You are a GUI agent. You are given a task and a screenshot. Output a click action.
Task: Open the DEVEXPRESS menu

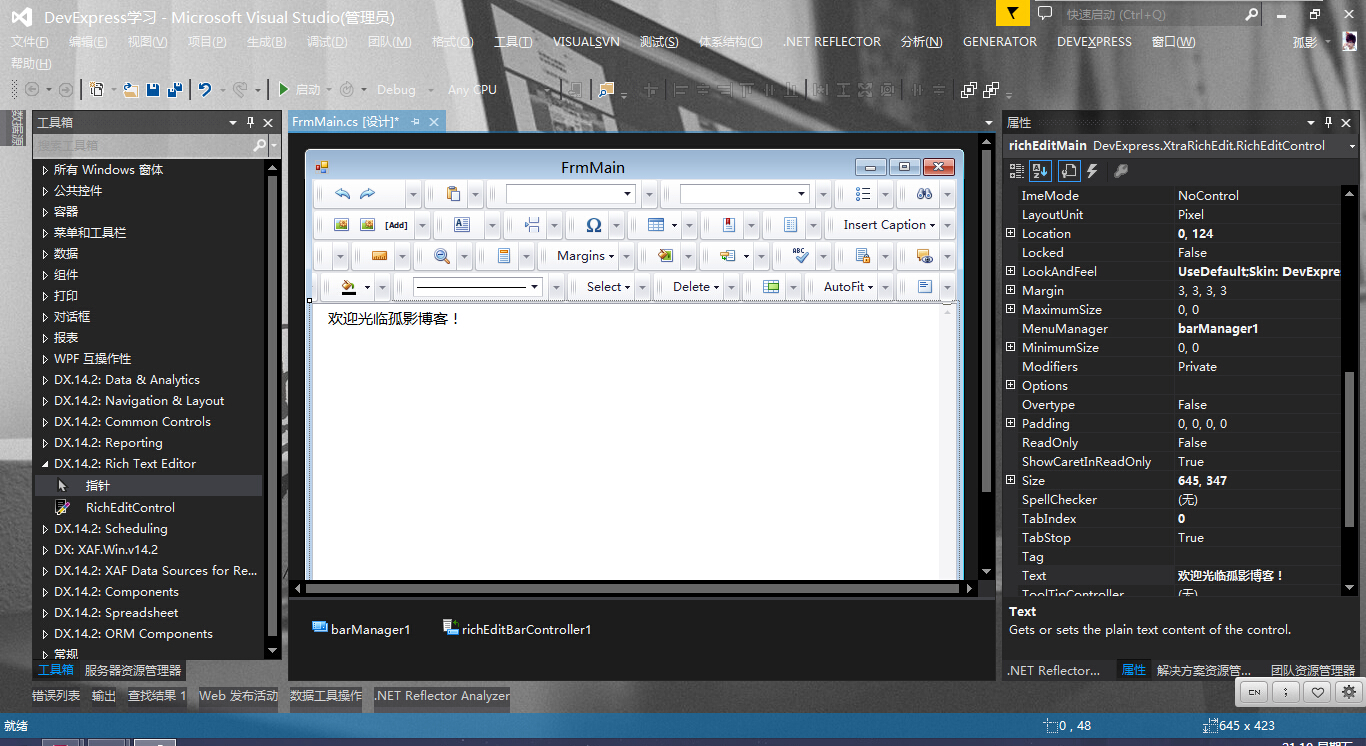click(x=1094, y=42)
